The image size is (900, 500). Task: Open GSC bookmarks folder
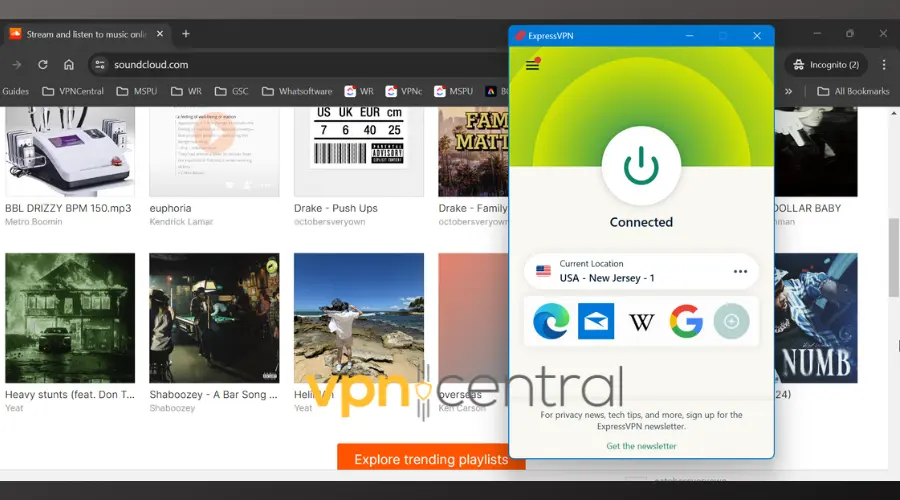click(231, 91)
